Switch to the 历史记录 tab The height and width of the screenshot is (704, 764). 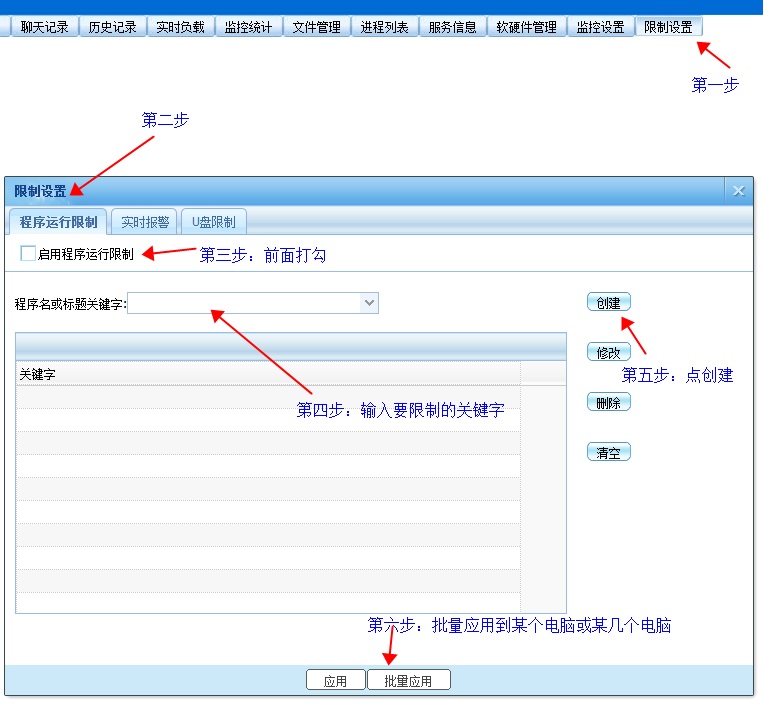pos(113,27)
